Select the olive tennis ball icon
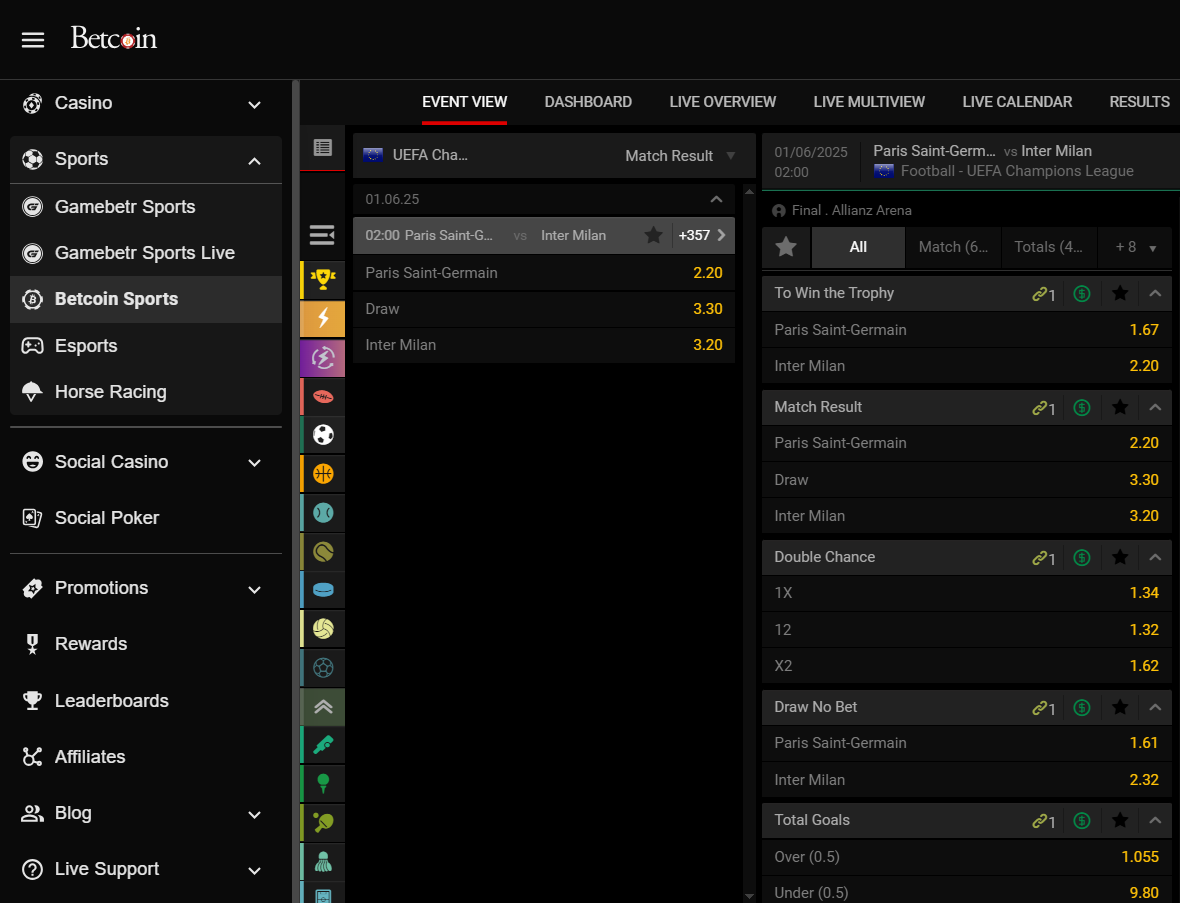Image resolution: width=1180 pixels, height=903 pixels. tap(323, 552)
